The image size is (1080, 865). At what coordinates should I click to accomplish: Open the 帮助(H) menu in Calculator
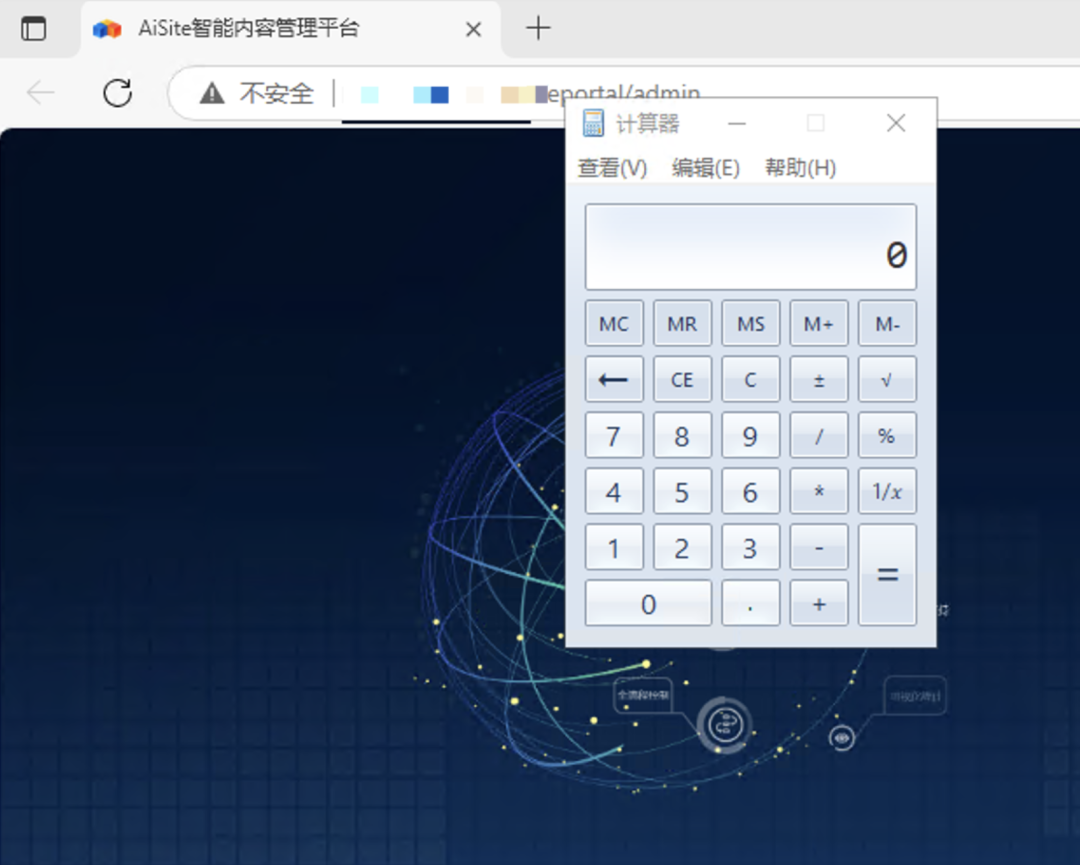800,167
